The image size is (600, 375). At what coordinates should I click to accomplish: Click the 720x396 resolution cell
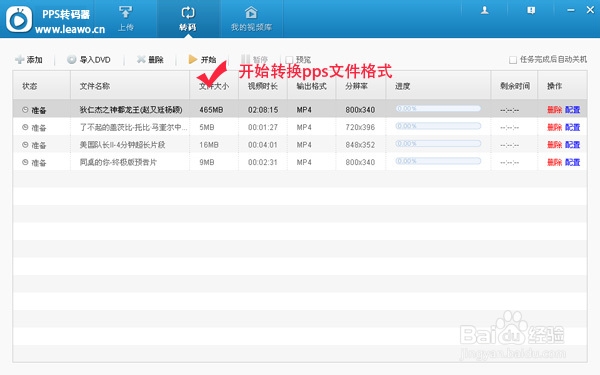point(360,127)
